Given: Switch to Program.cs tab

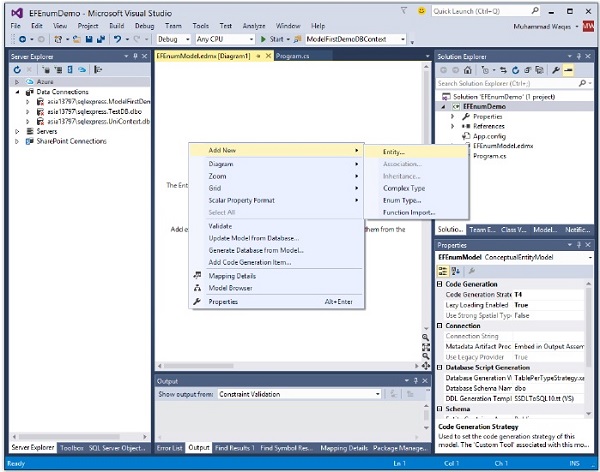Looking at the screenshot, I should pyautogui.click(x=292, y=56).
